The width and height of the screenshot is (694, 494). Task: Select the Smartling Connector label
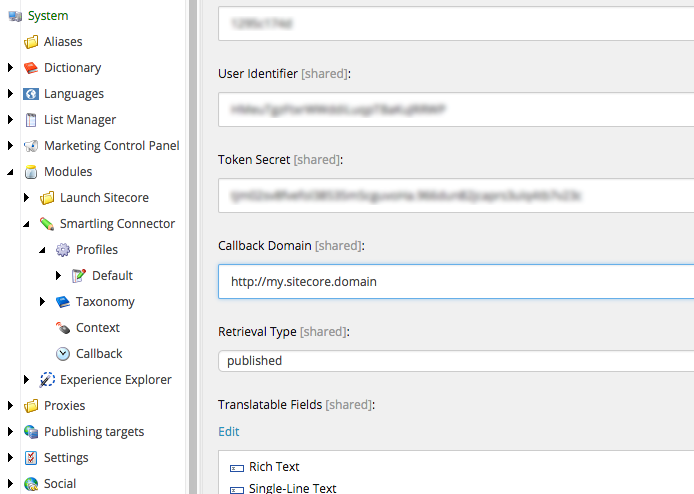point(117,224)
